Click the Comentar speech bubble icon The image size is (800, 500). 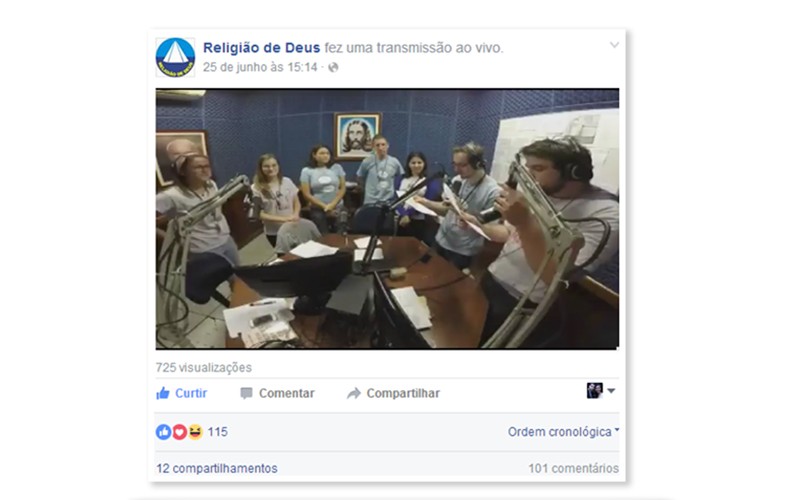246,393
